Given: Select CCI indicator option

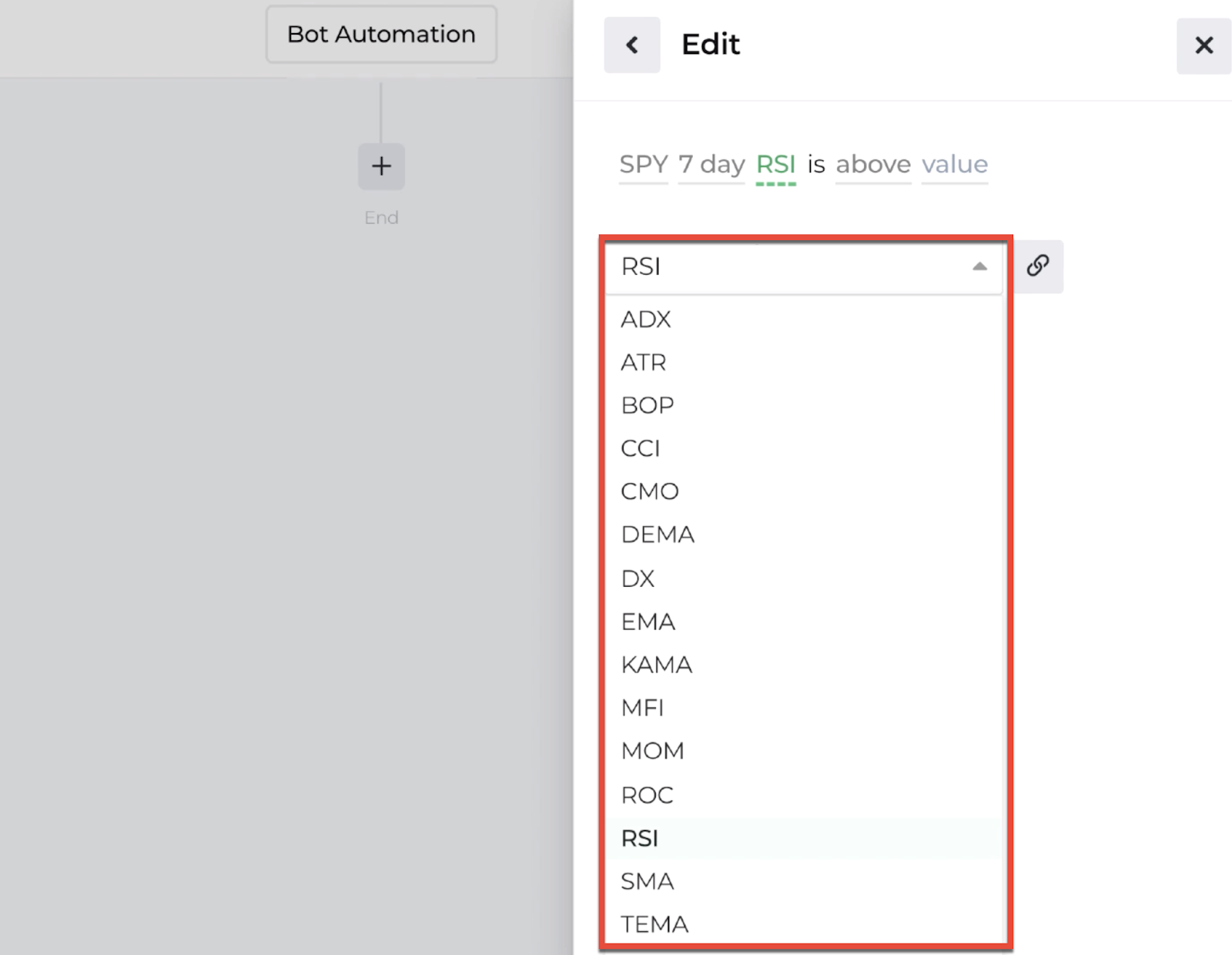Looking at the screenshot, I should pyautogui.click(x=805, y=448).
